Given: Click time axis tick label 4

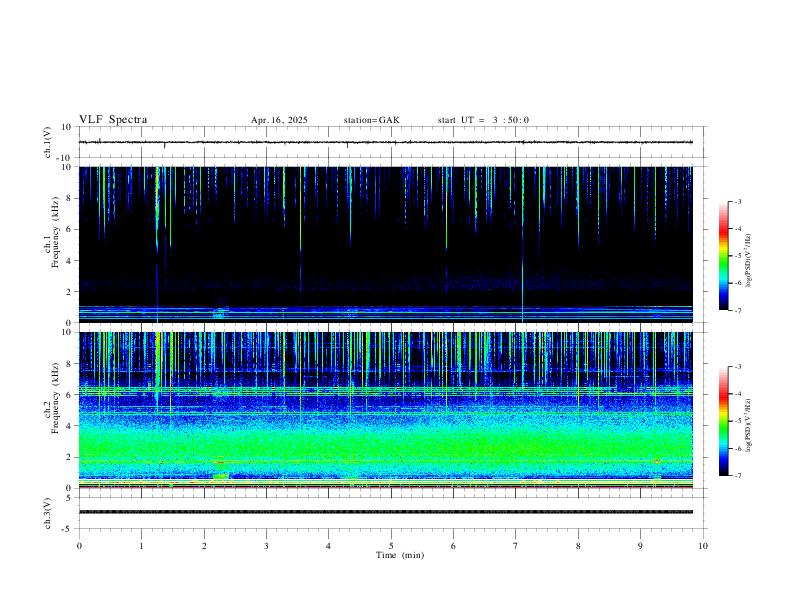Looking at the screenshot, I should pyautogui.click(x=328, y=546).
